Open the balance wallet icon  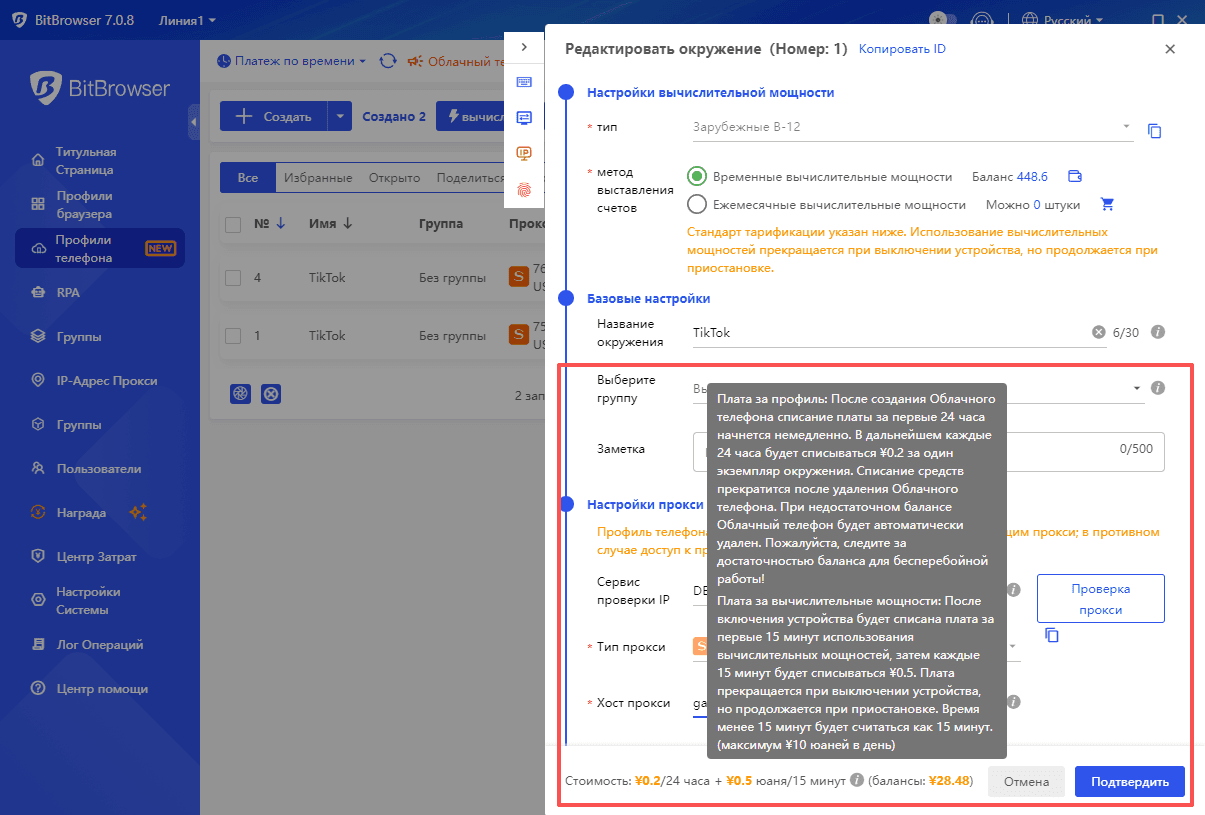point(1075,177)
